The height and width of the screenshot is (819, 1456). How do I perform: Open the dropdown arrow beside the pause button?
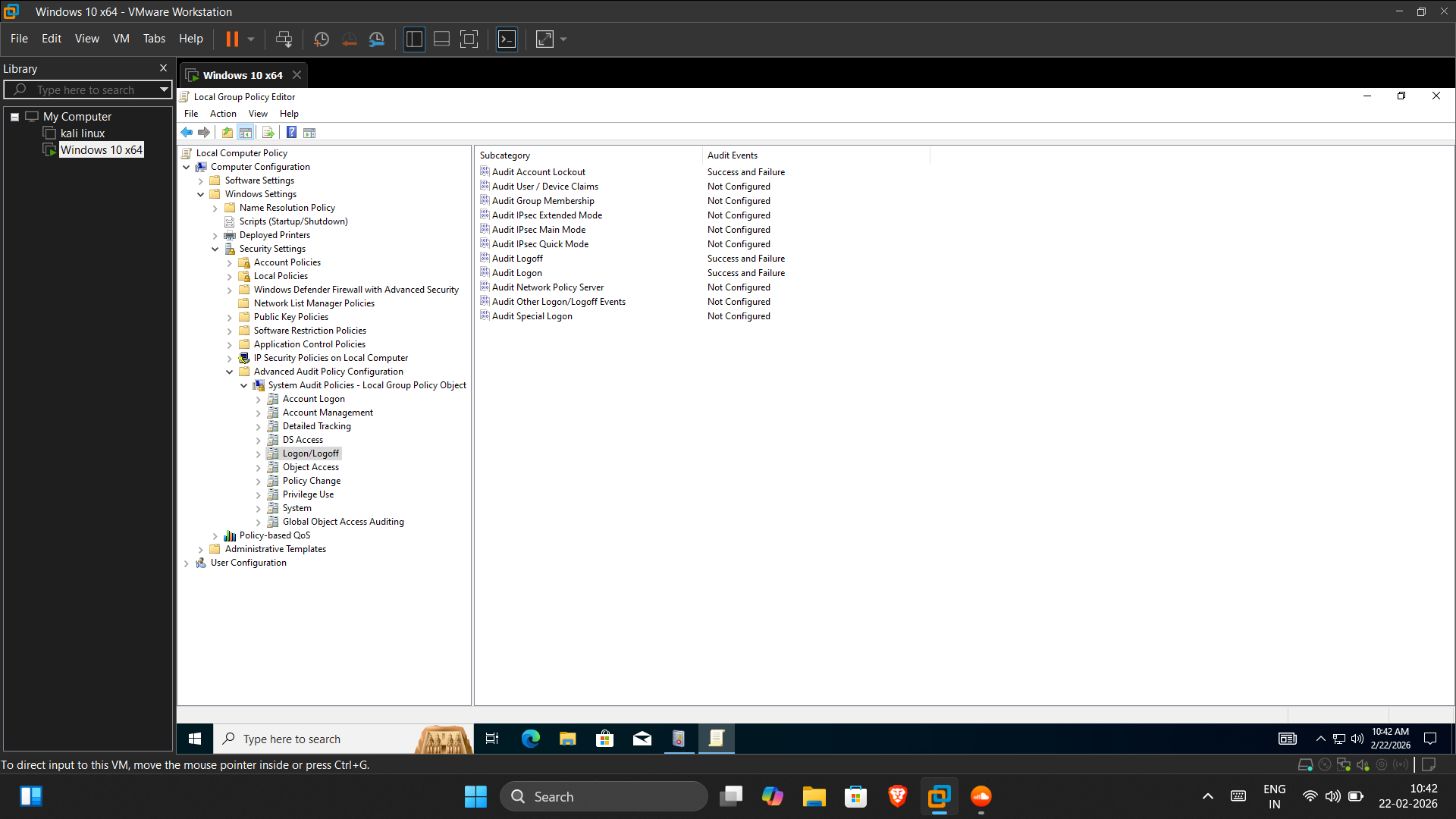(x=251, y=39)
